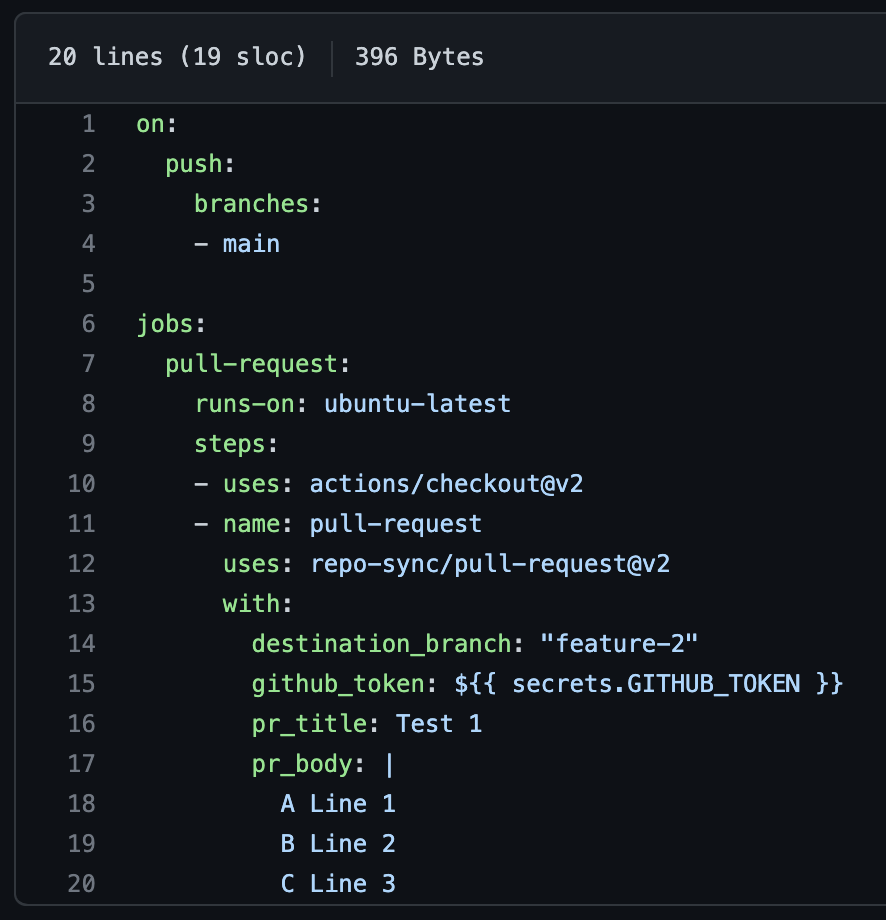Click line number 7 in the gutter
The image size is (886, 920).
point(89,364)
